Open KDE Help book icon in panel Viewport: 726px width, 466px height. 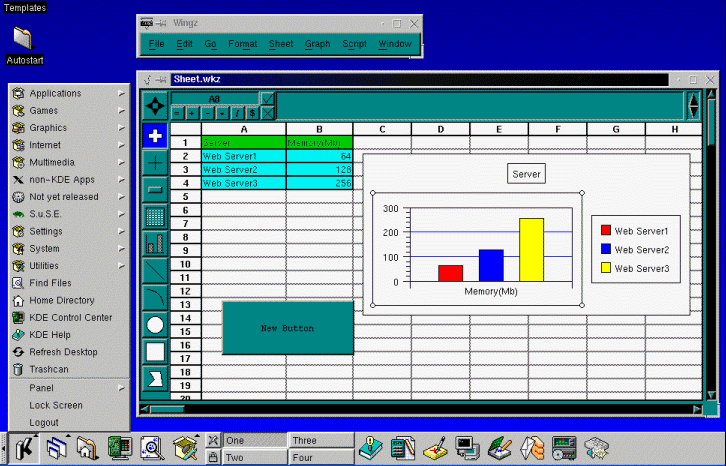[370, 448]
